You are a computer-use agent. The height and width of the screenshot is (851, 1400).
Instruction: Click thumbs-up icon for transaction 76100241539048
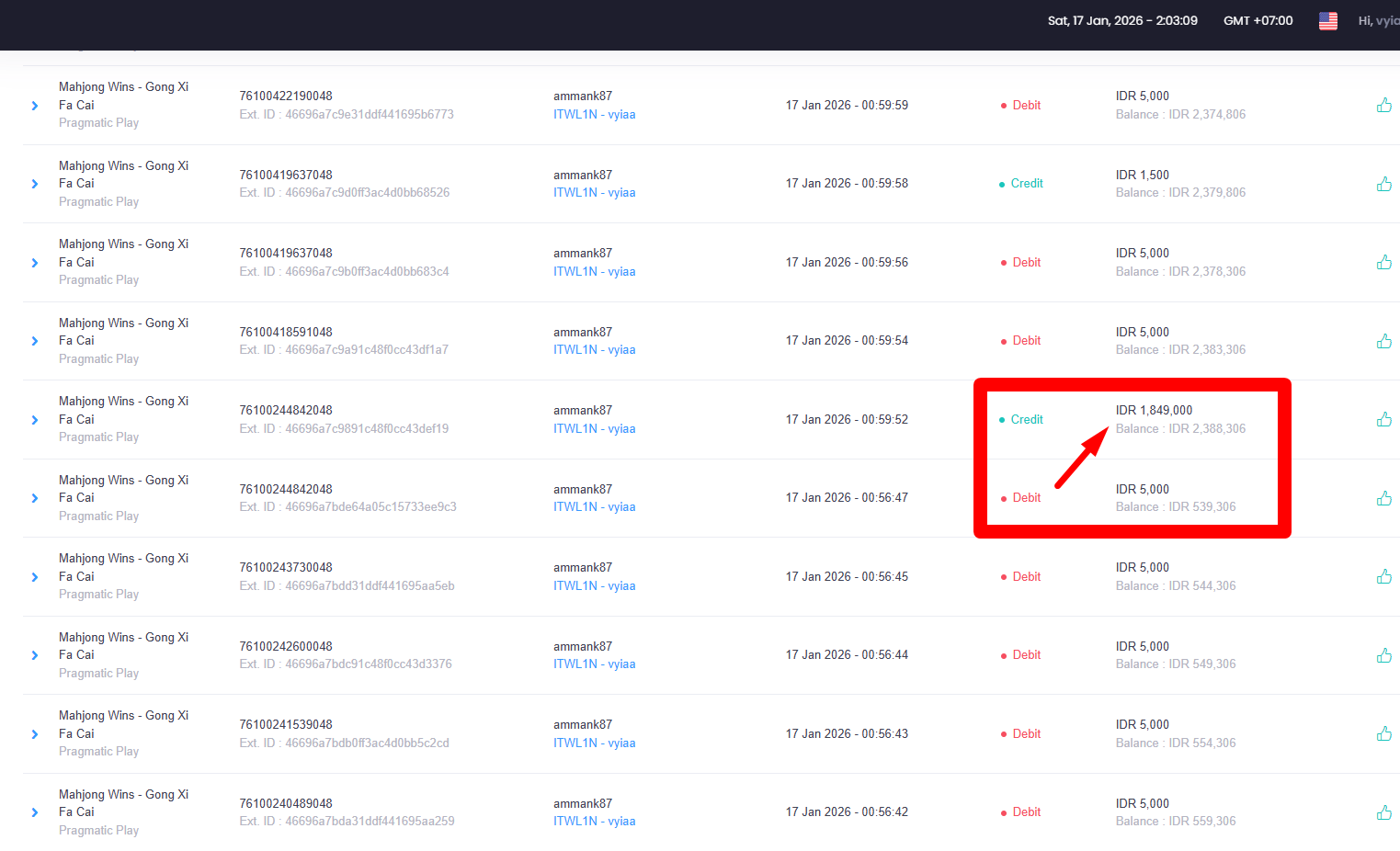pyautogui.click(x=1383, y=733)
